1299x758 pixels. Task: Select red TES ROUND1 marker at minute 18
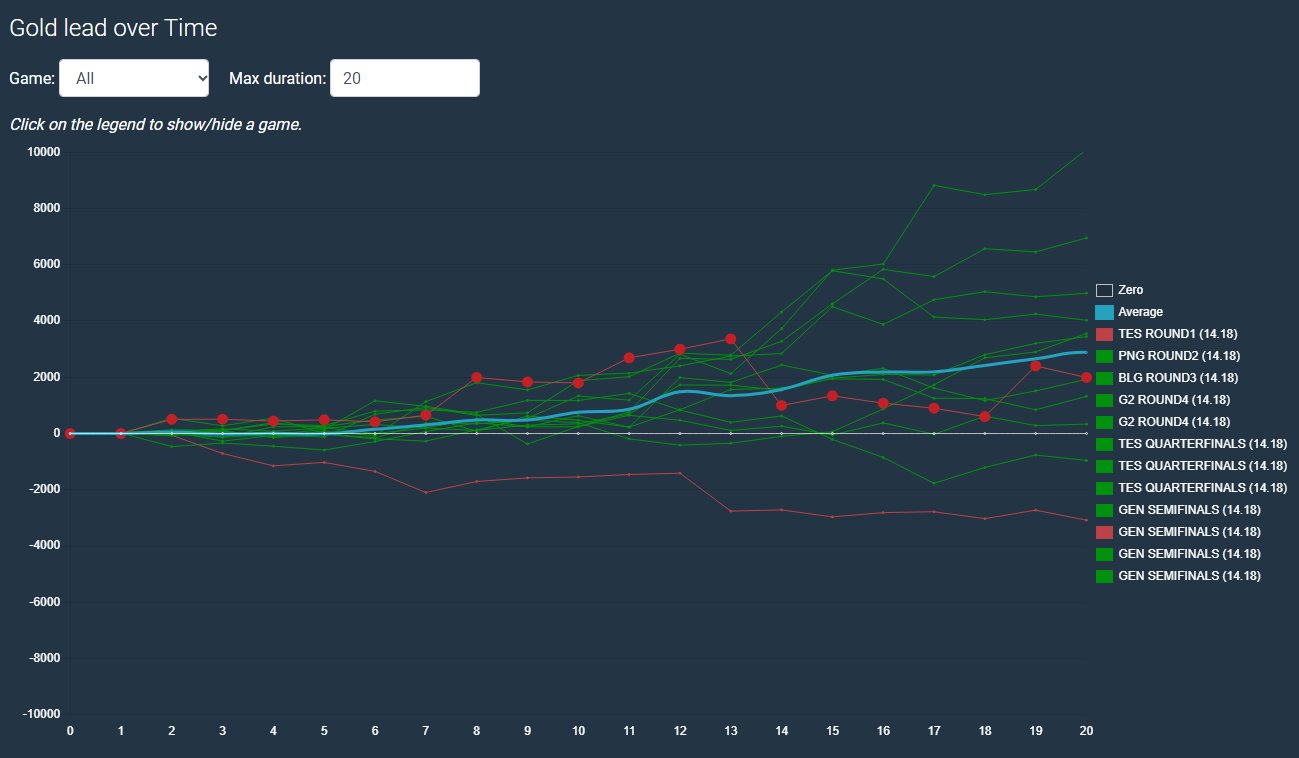coord(985,416)
